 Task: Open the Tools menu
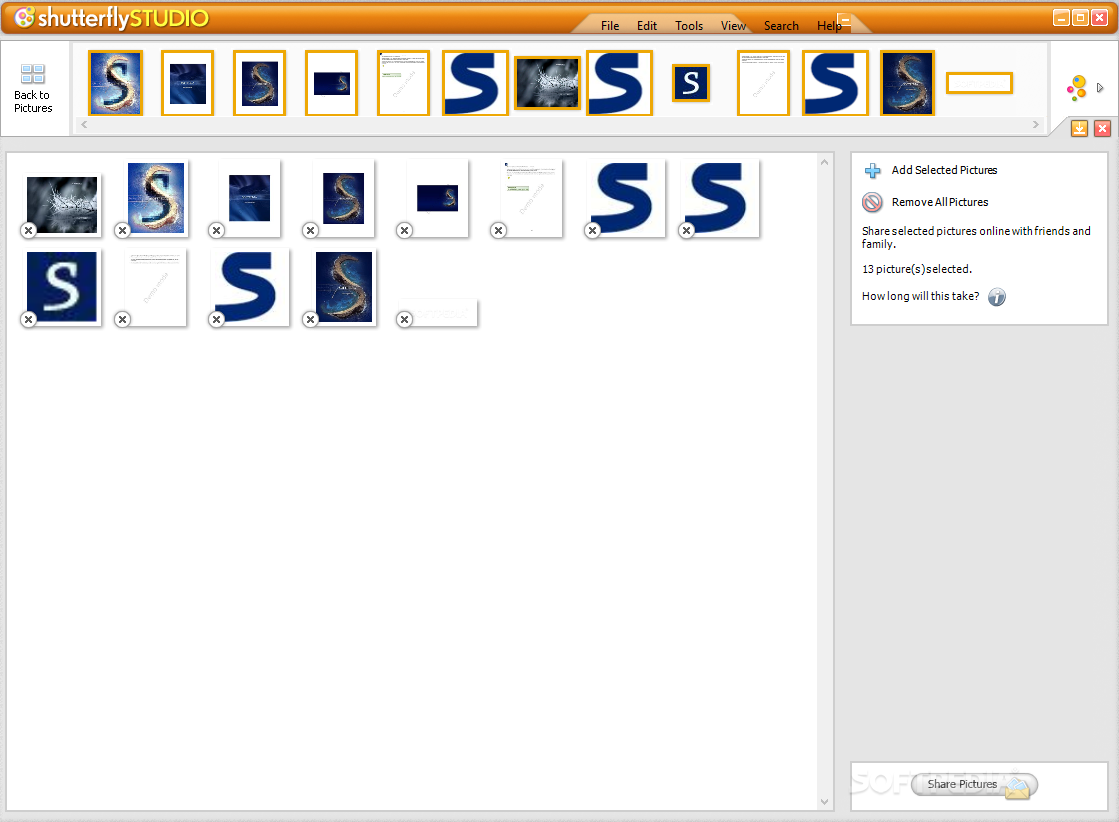tap(689, 26)
